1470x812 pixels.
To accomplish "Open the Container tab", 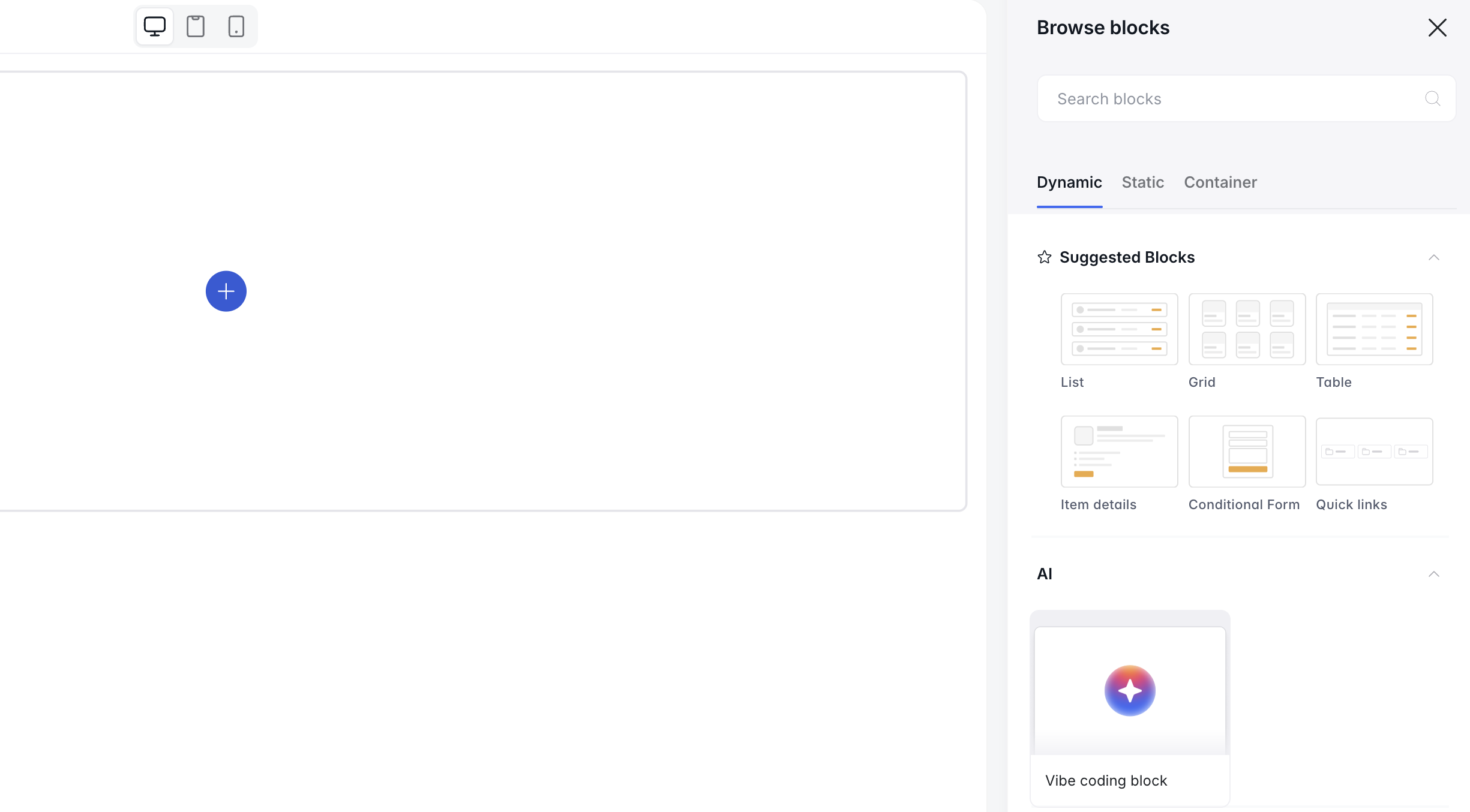I will point(1220,182).
